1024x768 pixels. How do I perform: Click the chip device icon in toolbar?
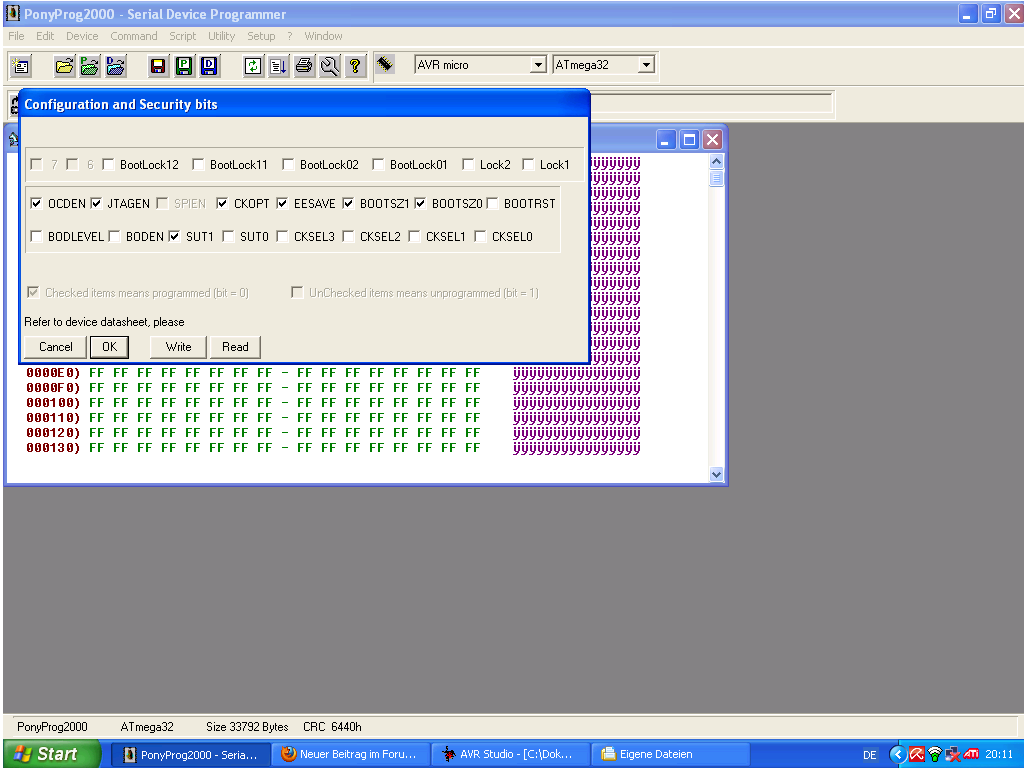tap(385, 64)
